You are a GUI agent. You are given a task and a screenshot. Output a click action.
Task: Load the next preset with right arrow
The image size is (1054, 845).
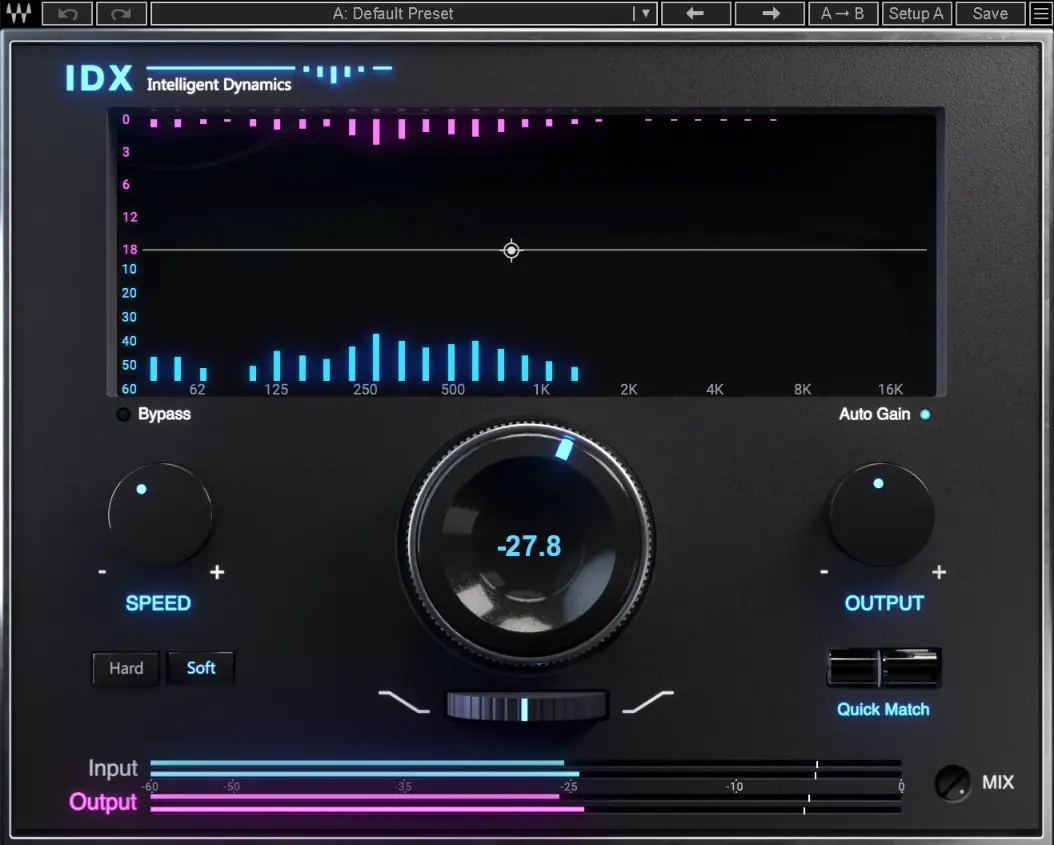click(769, 13)
